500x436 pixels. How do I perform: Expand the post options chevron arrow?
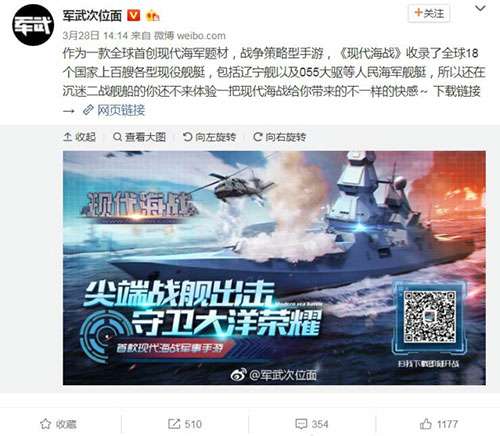[480, 8]
